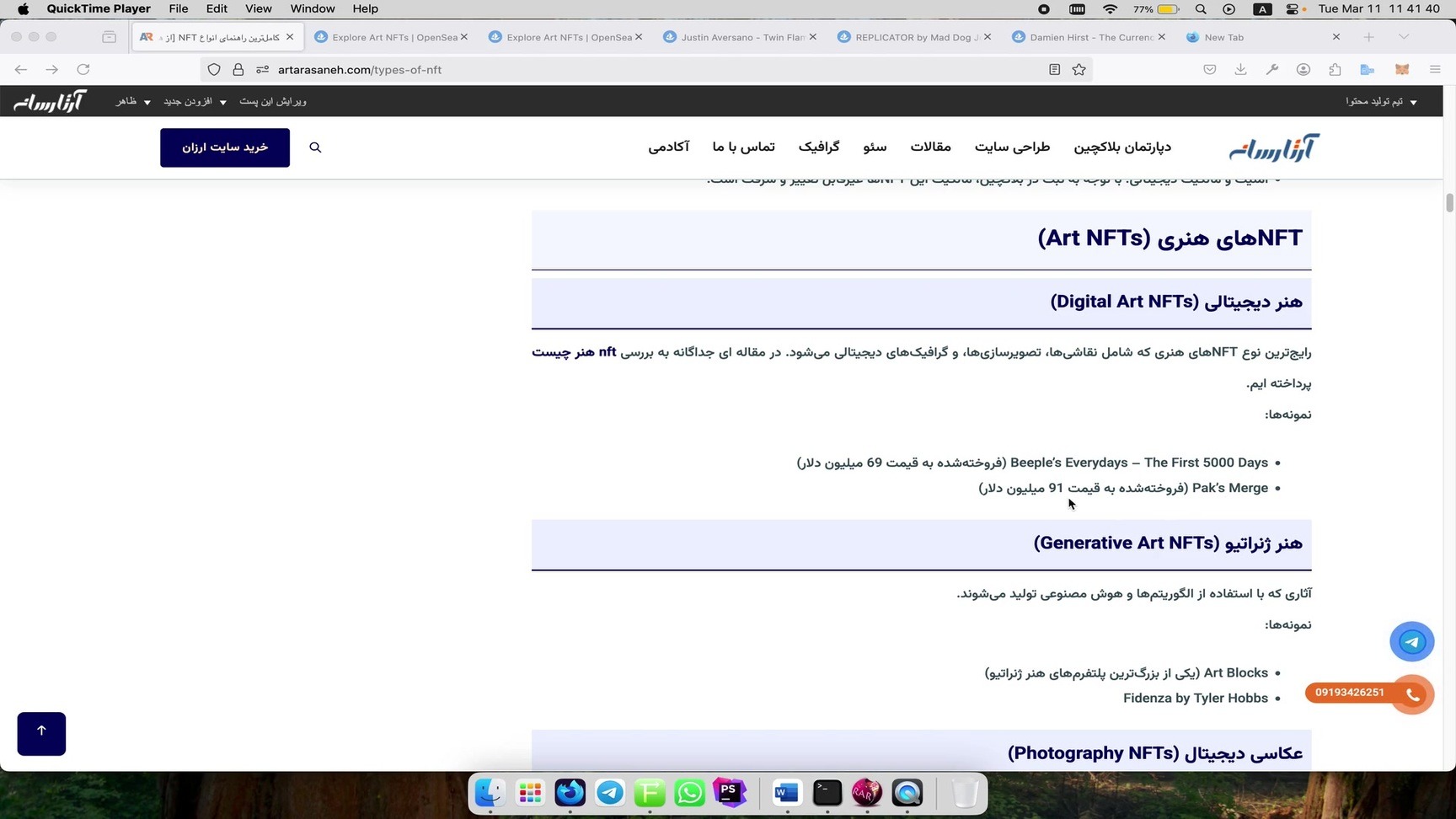Open the سئو nav link
1456x819 pixels.
[x=875, y=147]
